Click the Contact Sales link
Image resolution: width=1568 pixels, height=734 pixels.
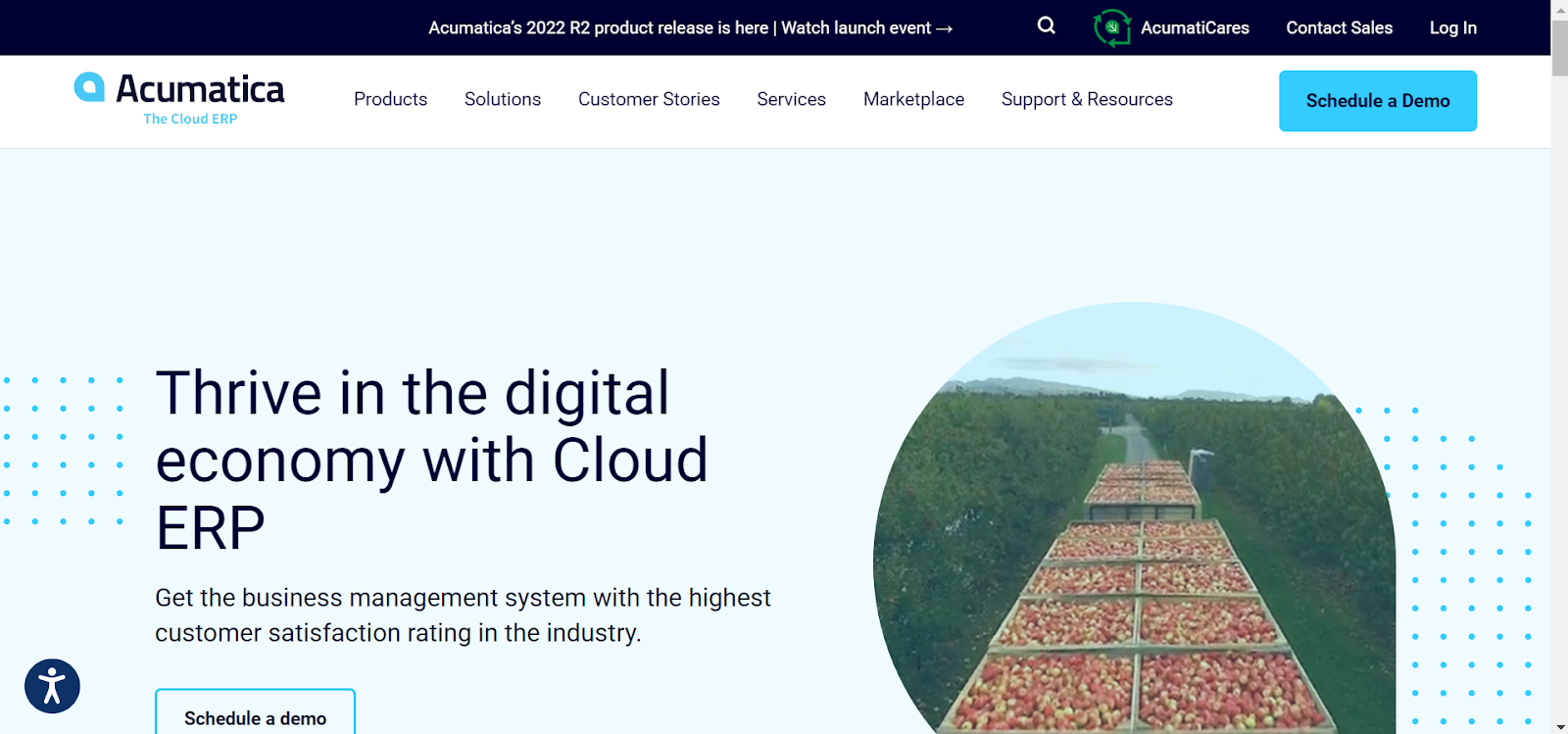coord(1339,27)
